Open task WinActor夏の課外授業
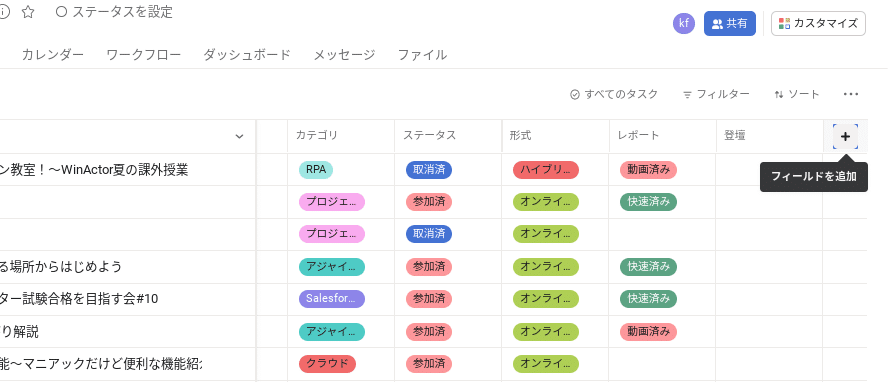The height and width of the screenshot is (382, 888). 94,170
